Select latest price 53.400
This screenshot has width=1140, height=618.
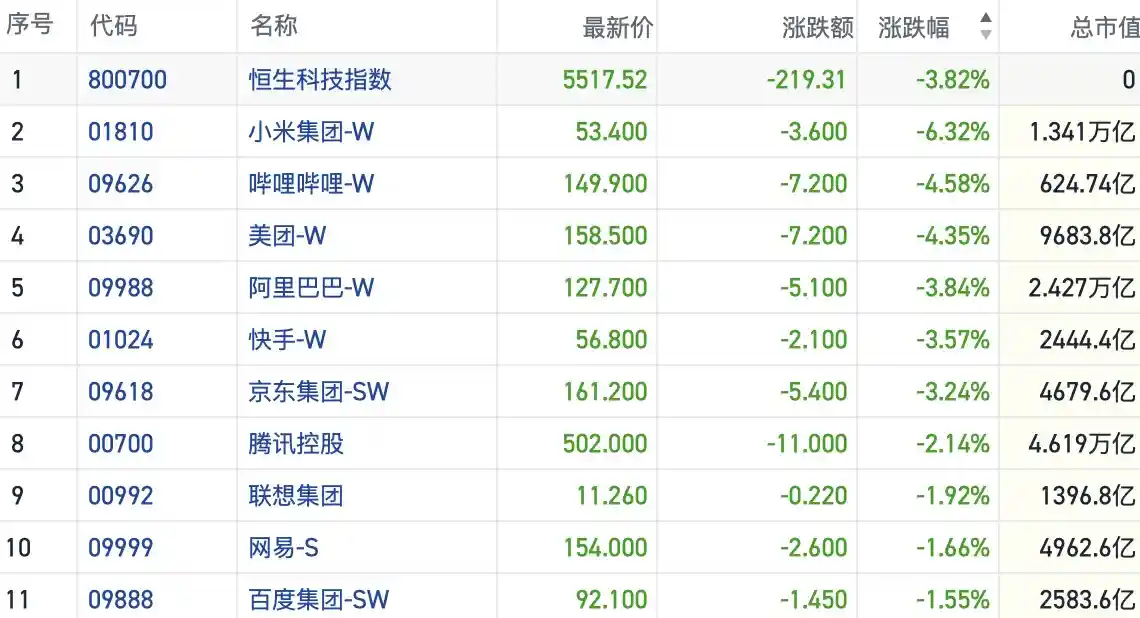[611, 132]
